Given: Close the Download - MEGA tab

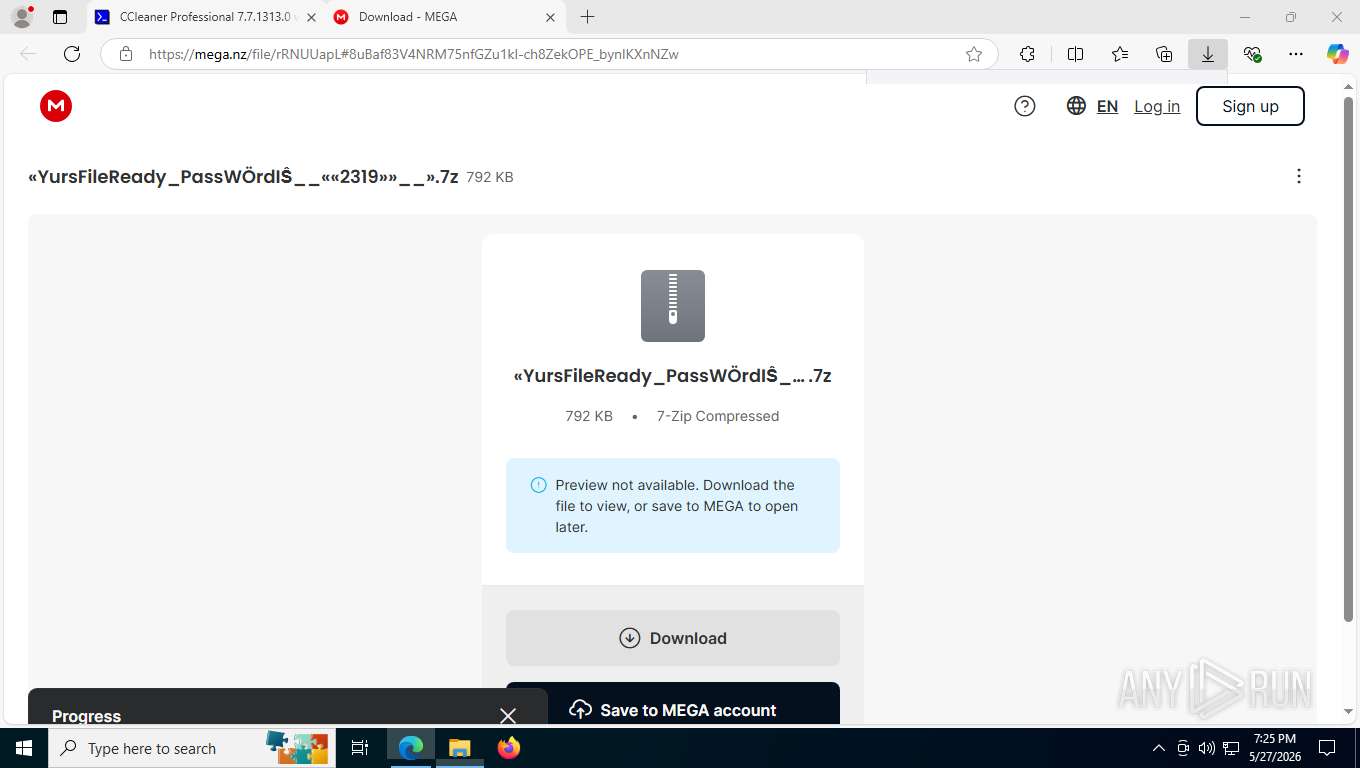Looking at the screenshot, I should pos(550,17).
